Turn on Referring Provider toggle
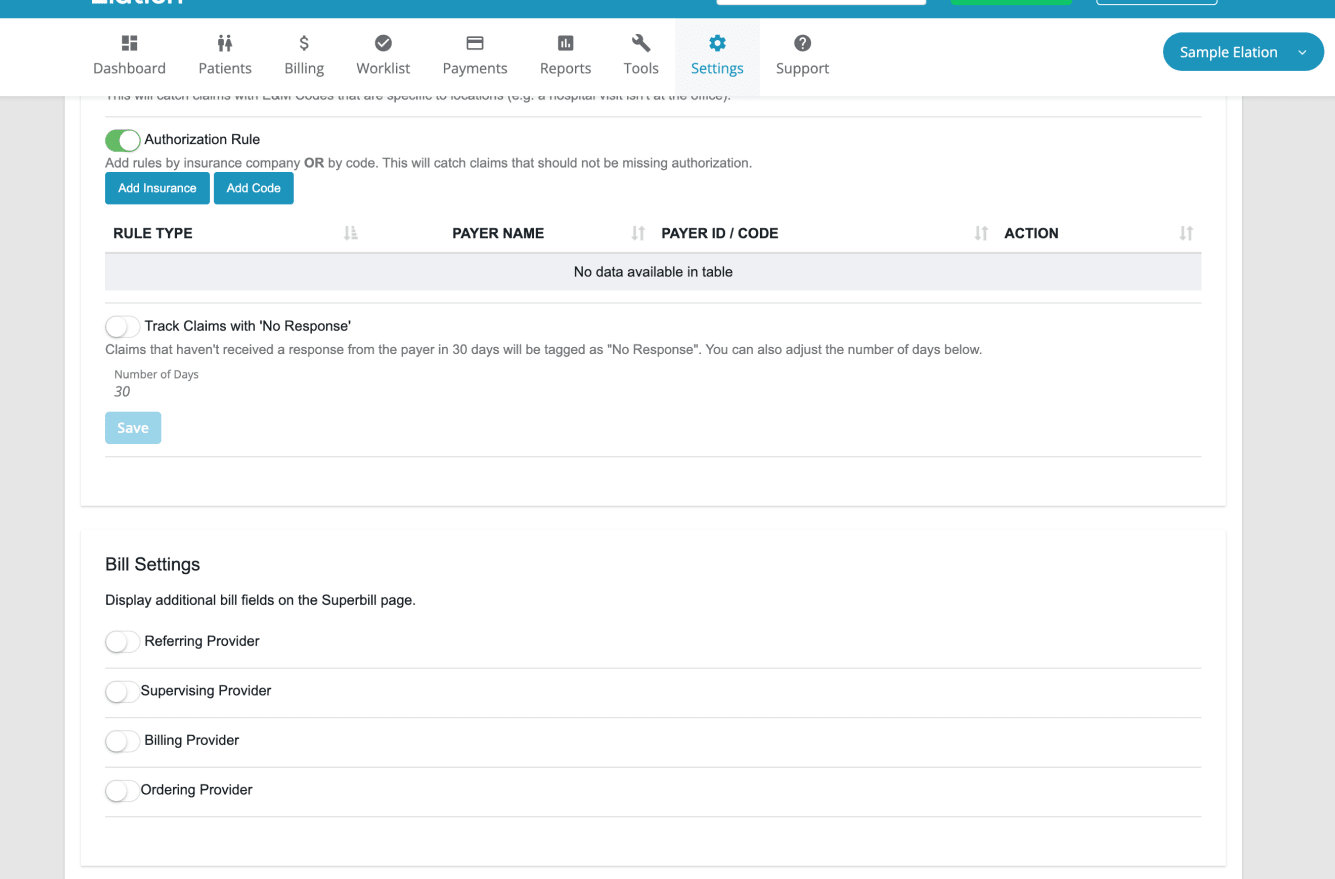Screen dimensions: 1335x879 tap(122, 641)
